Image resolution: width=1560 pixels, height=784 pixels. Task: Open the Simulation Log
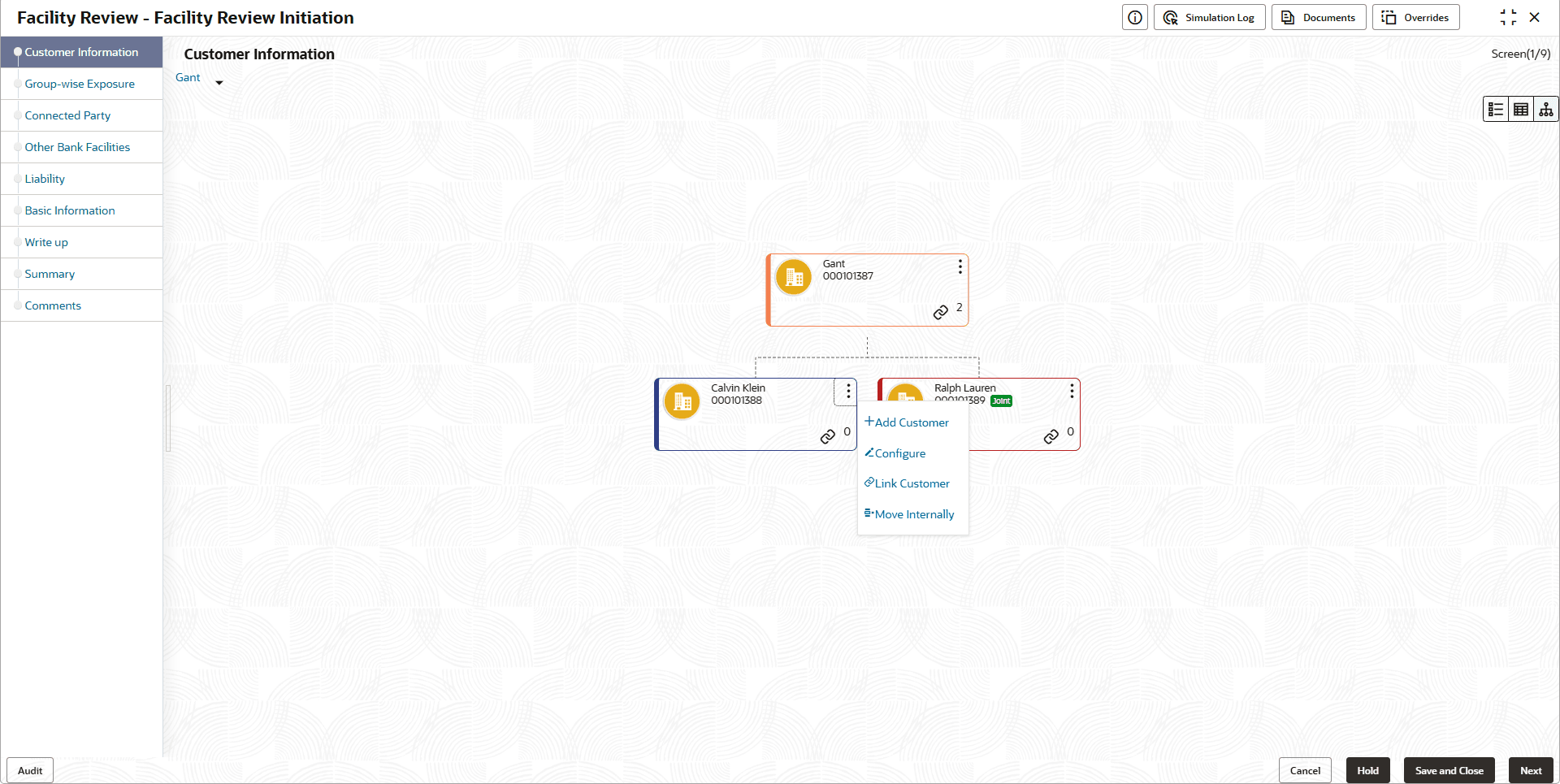(x=1210, y=18)
